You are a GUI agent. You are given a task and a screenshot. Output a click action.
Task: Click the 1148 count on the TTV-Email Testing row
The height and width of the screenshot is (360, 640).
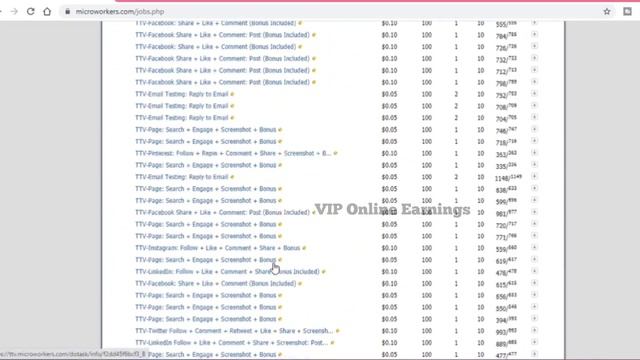coord(508,178)
